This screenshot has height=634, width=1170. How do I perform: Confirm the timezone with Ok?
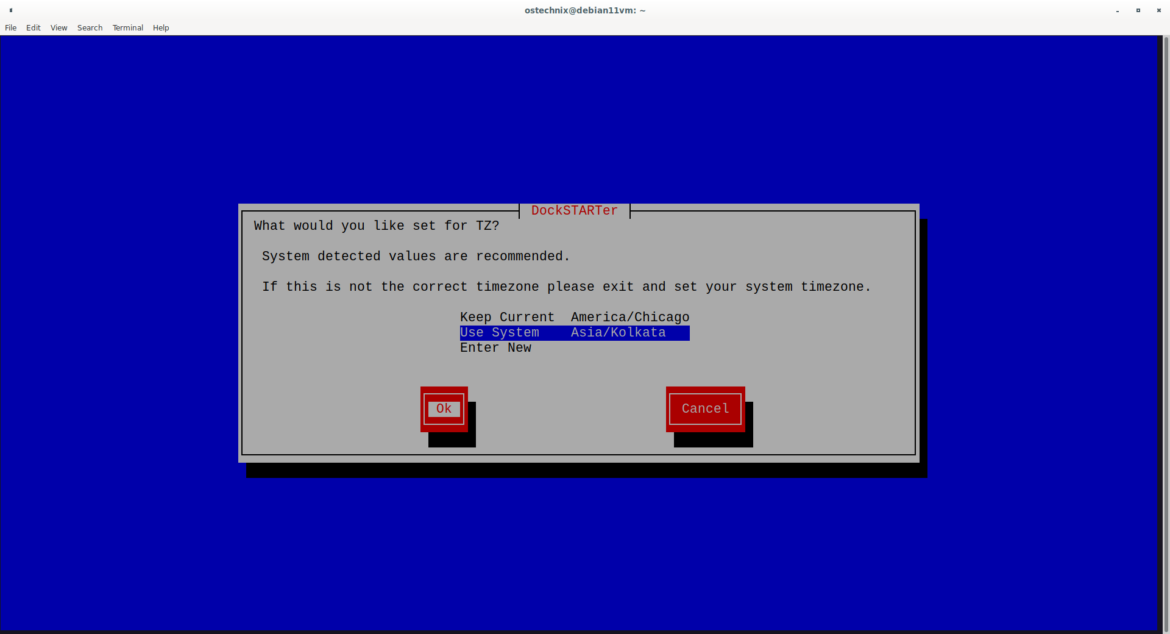point(444,409)
